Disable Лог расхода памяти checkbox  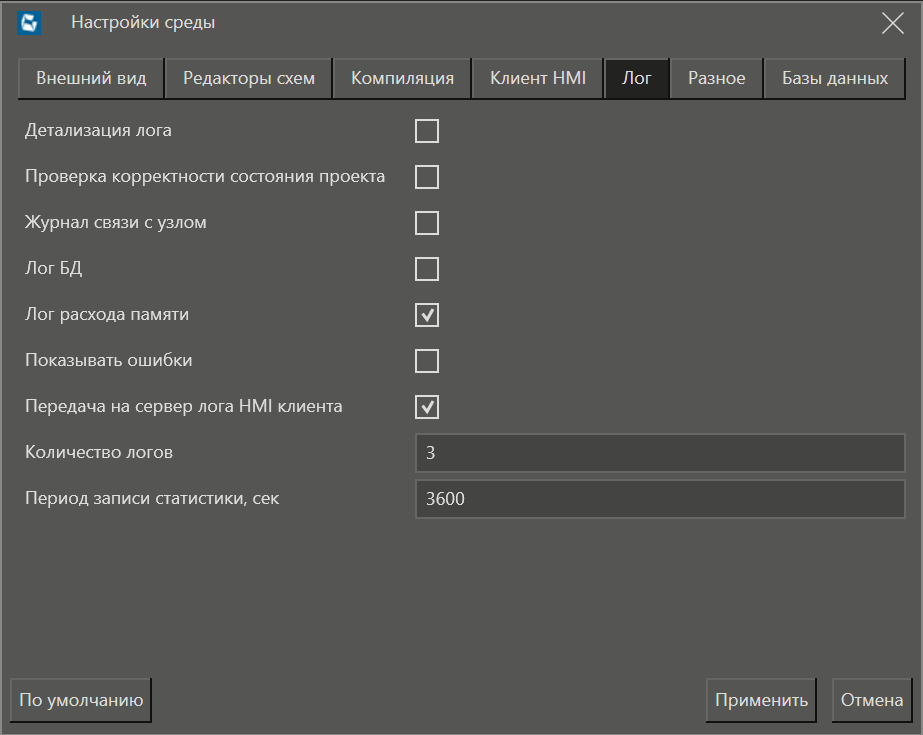pyautogui.click(x=427, y=315)
